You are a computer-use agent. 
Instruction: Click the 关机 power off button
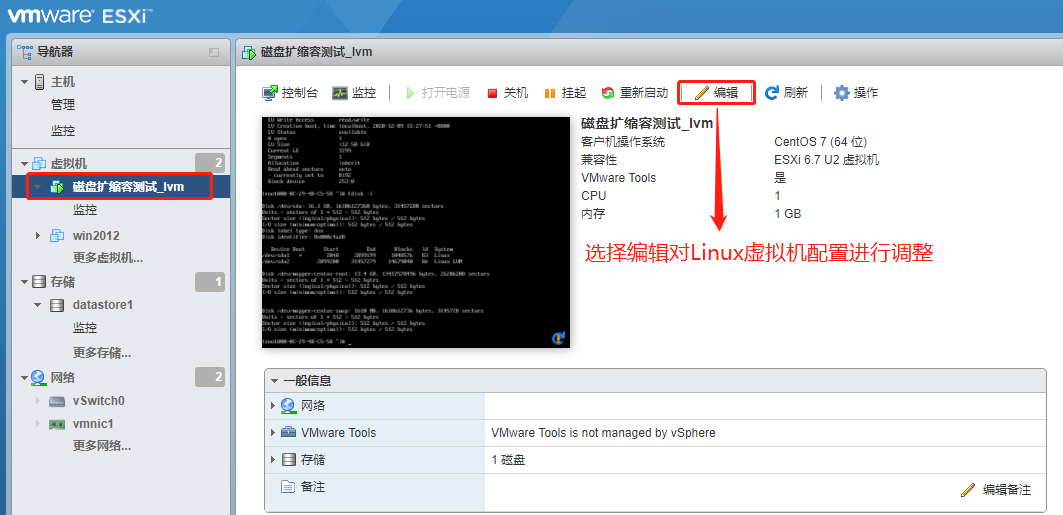(x=508, y=93)
